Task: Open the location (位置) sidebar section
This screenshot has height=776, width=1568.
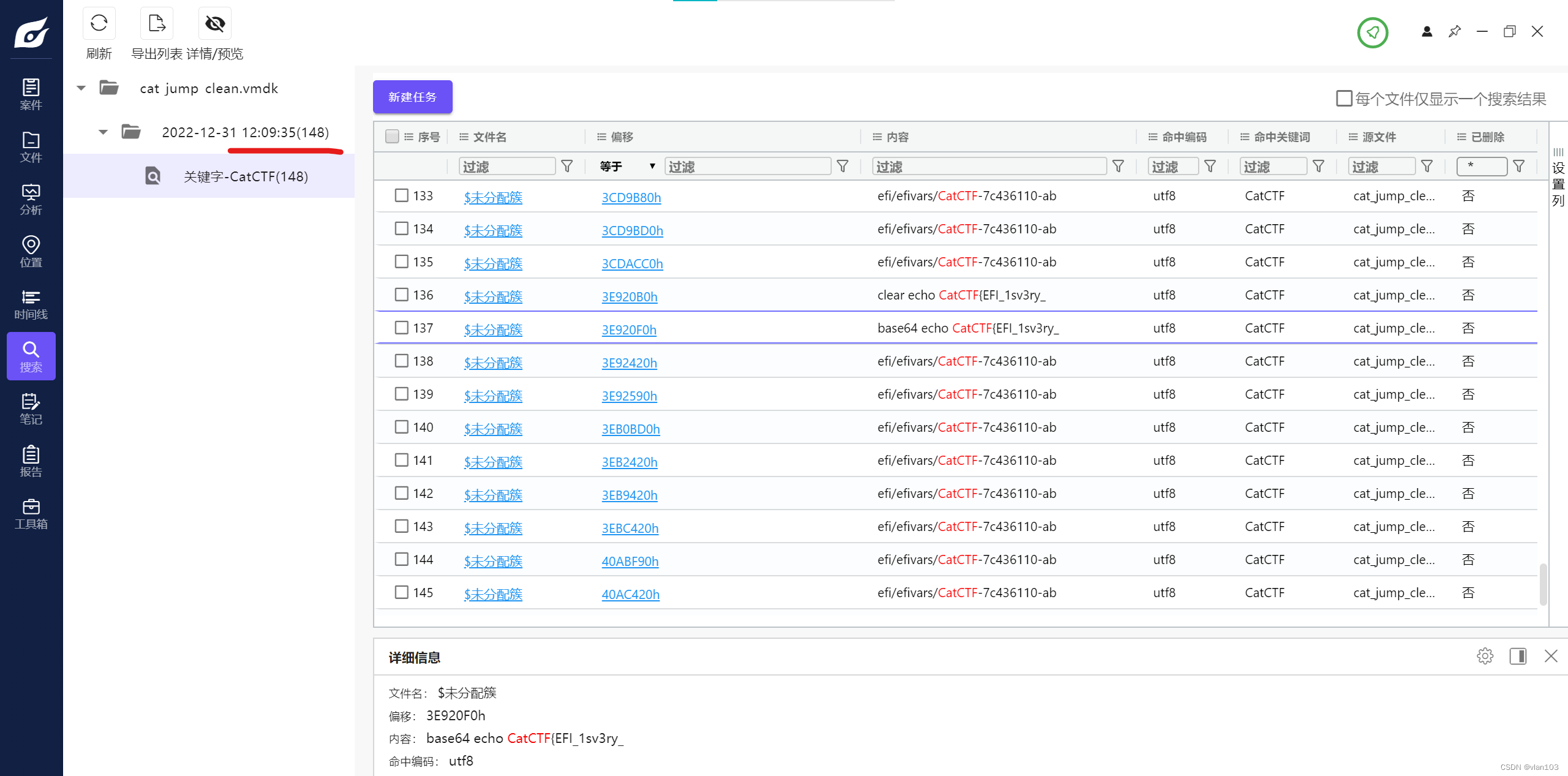Action: click(x=31, y=252)
